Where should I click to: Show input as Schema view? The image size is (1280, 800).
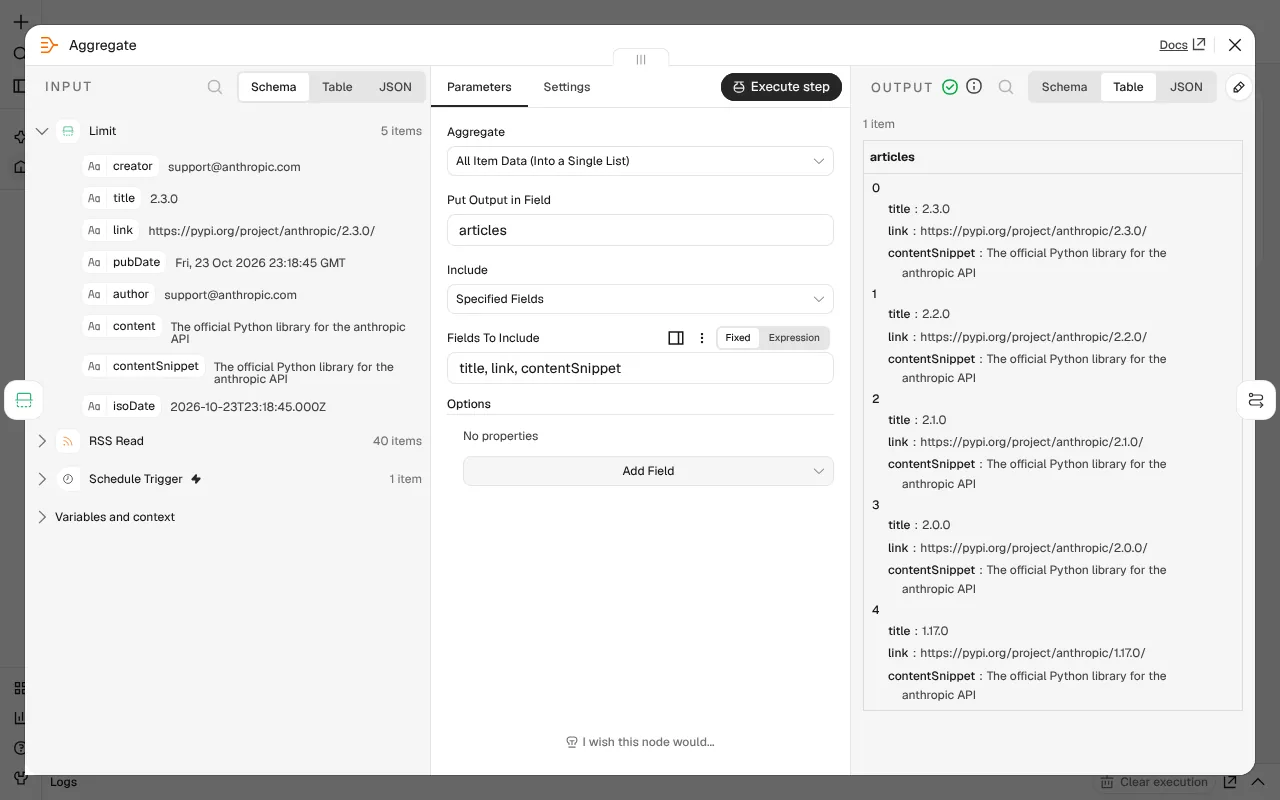click(x=273, y=87)
